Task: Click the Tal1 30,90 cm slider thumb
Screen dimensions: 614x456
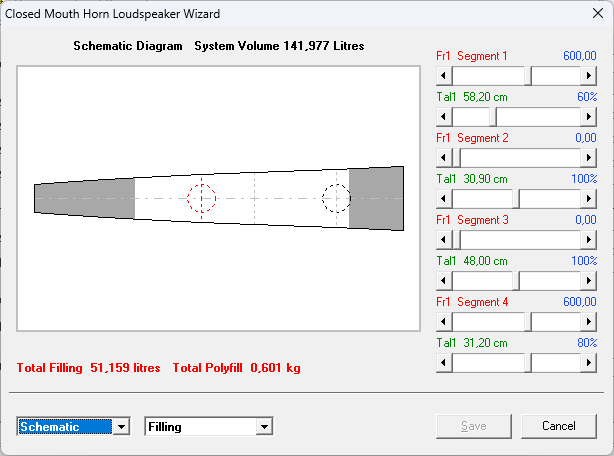Action: [516, 199]
